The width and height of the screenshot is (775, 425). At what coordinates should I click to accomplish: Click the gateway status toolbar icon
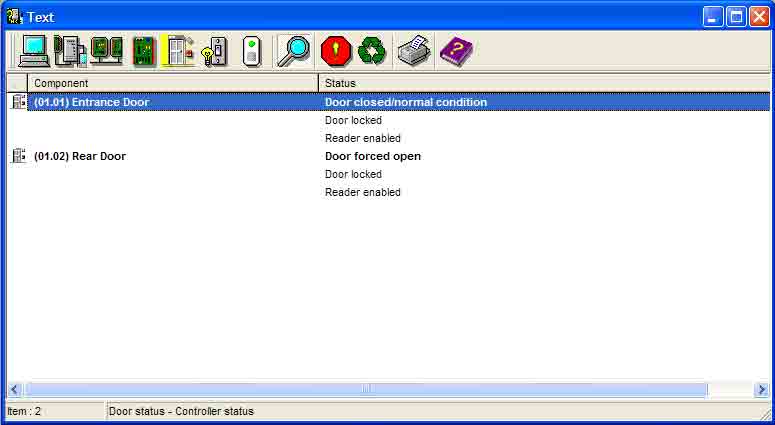(70, 51)
